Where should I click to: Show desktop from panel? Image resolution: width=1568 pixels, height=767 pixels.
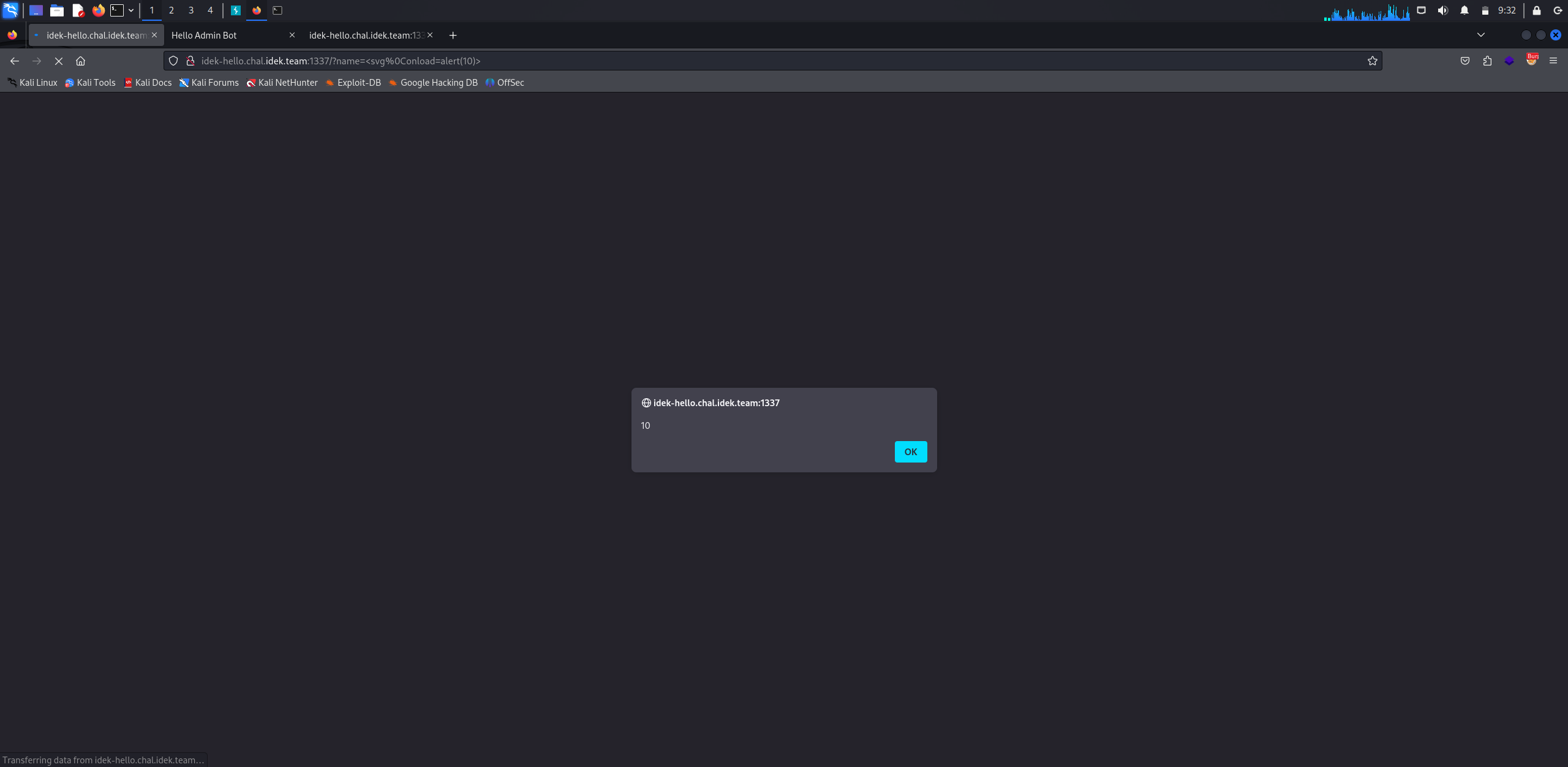tap(36, 10)
